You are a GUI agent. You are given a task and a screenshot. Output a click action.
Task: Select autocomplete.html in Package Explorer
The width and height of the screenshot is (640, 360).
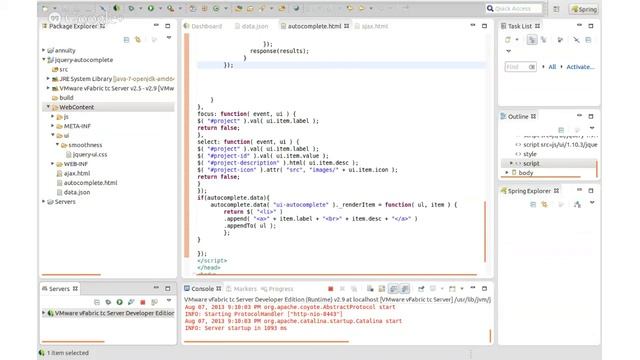(x=91, y=183)
